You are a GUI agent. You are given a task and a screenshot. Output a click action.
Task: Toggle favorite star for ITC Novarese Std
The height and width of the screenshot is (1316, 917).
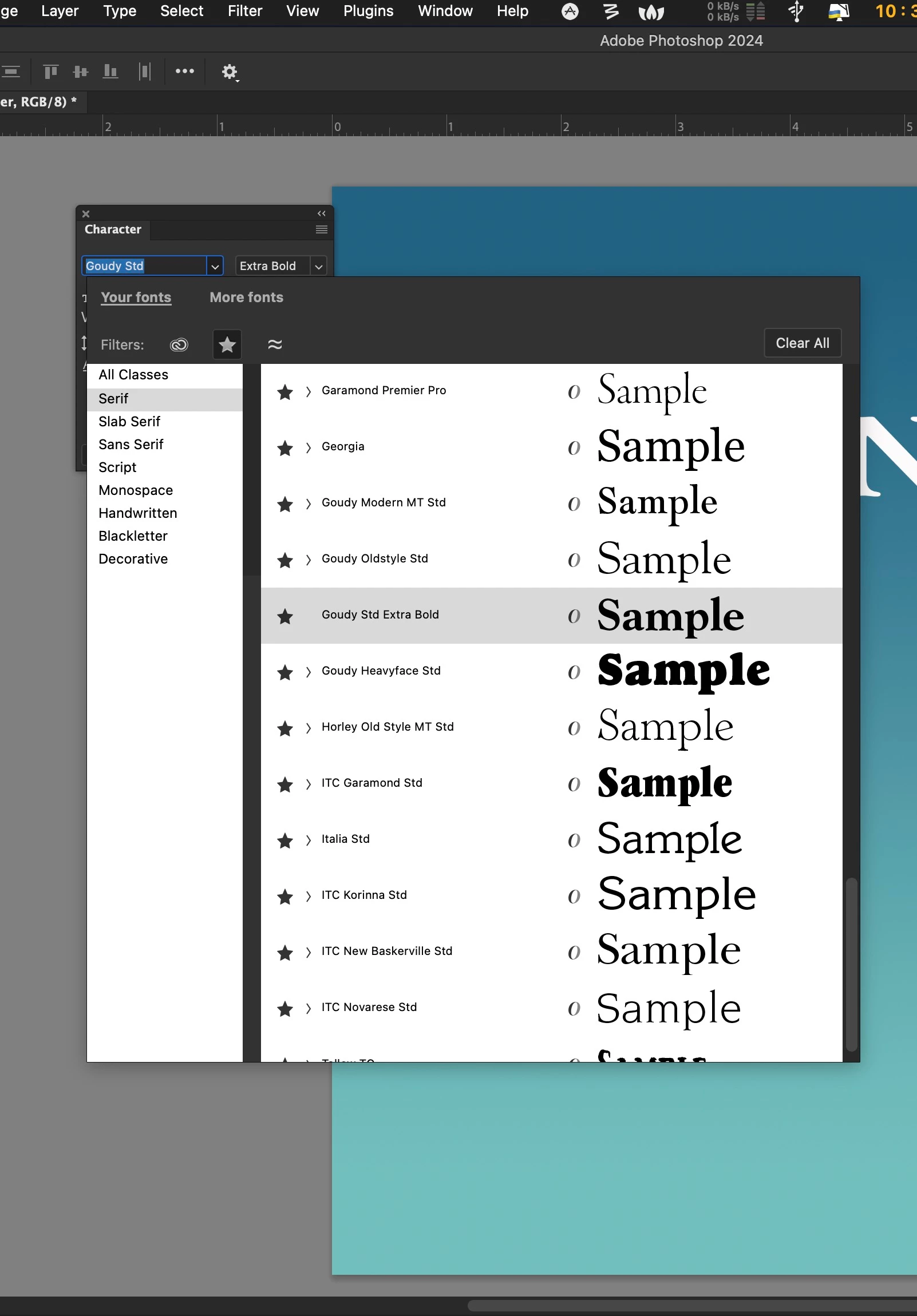click(x=285, y=1009)
